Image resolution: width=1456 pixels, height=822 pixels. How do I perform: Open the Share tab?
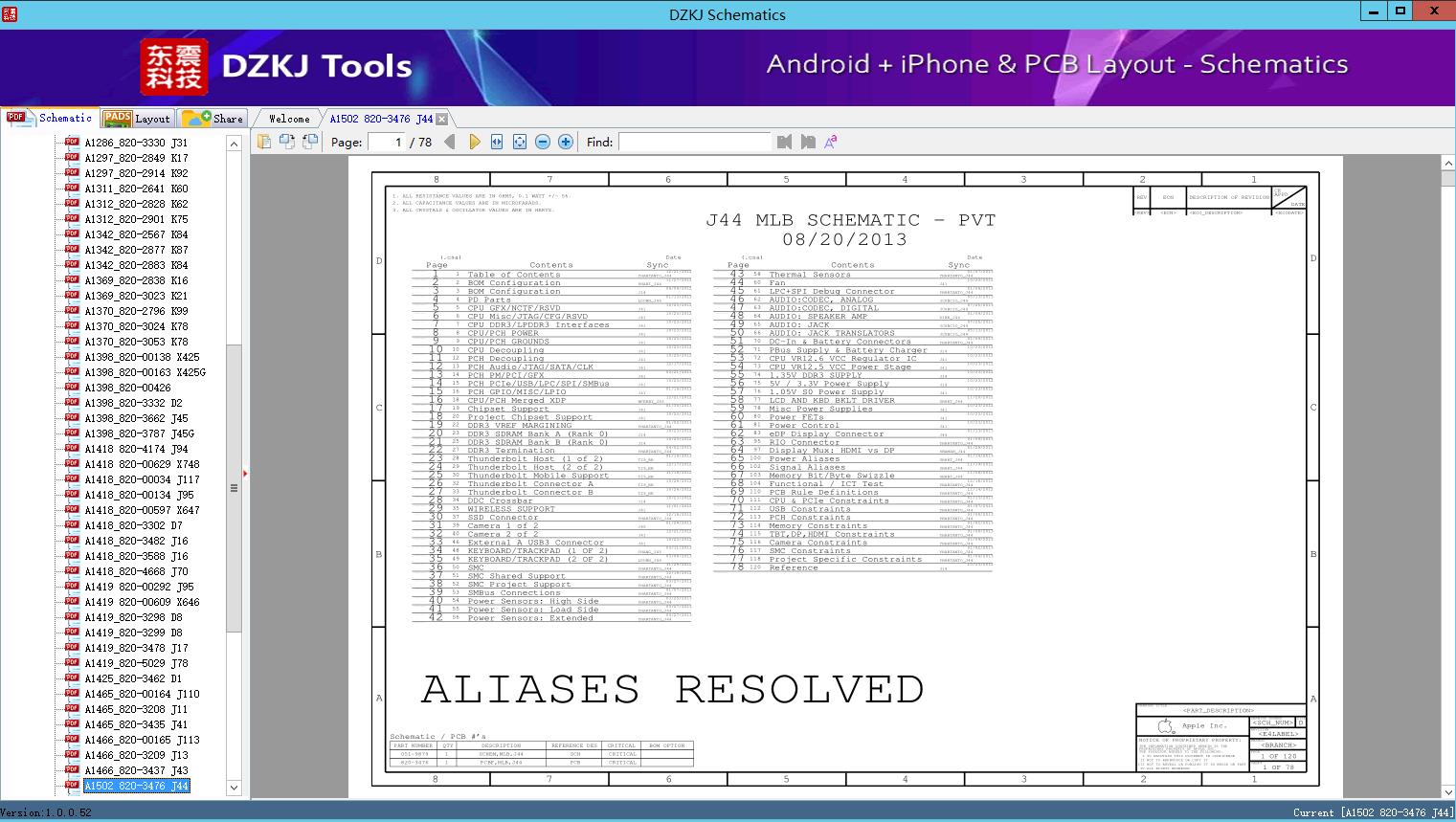pyautogui.click(x=213, y=118)
